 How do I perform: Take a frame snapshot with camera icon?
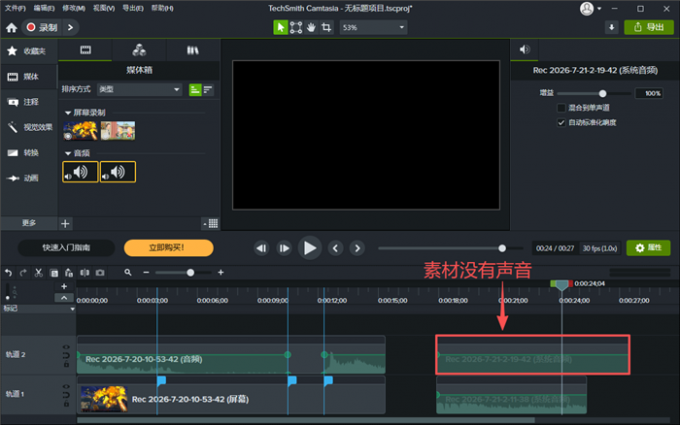click(x=100, y=272)
